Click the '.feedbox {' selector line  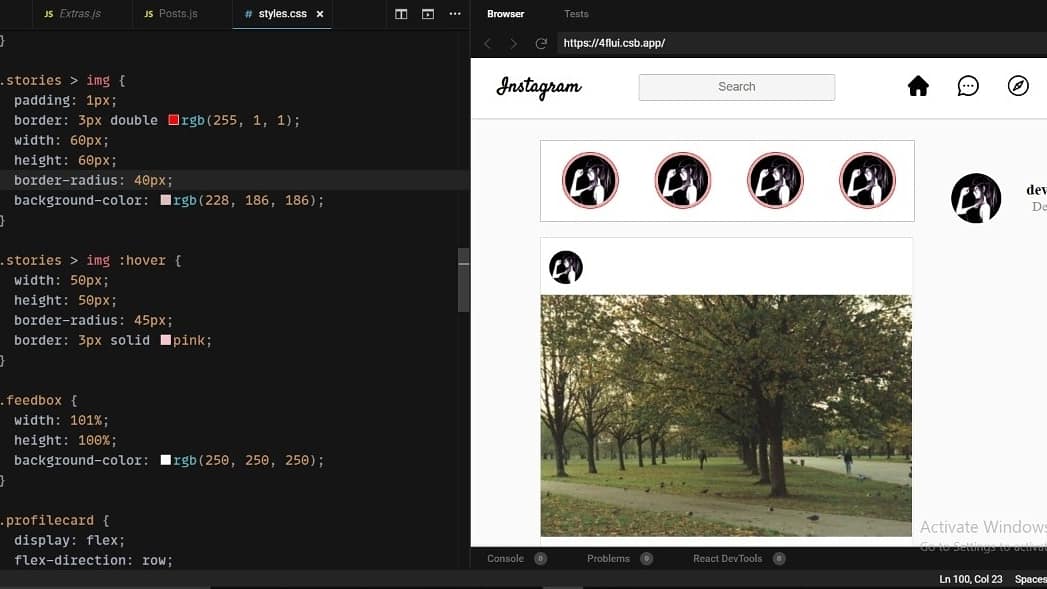(39, 401)
